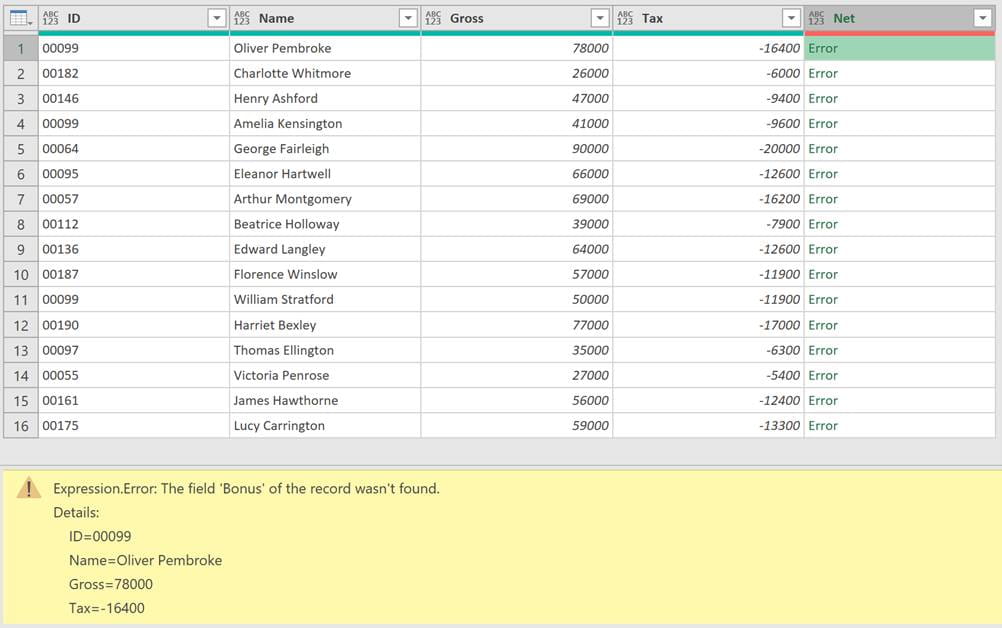Screen dimensions: 1002x628
Task: Click the Tax=-16400 detail line
Action: coord(107,608)
